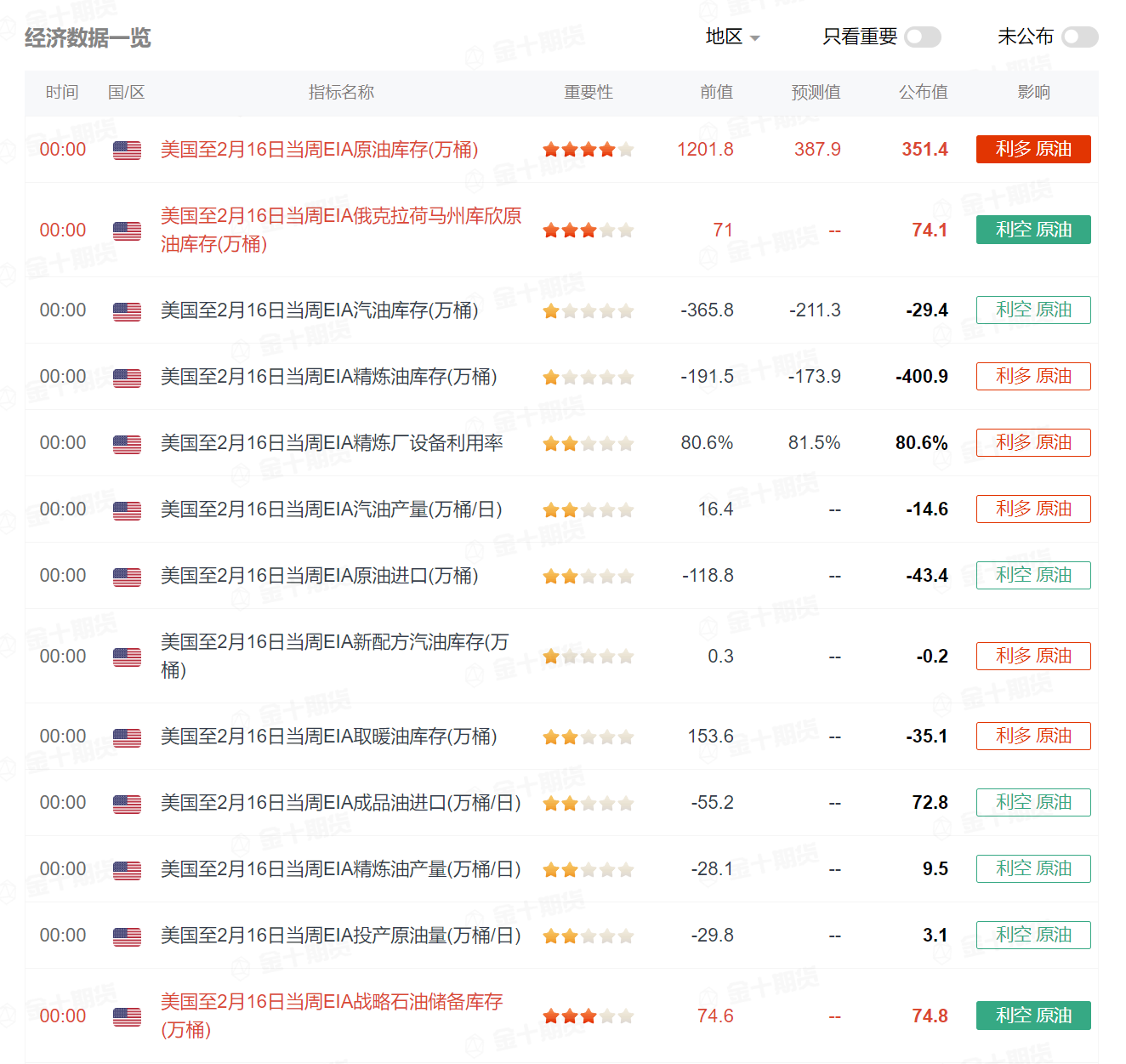Open indicator EIA投产原油量(万桶/日)
This screenshot has width=1126, height=1064.
pos(341,936)
